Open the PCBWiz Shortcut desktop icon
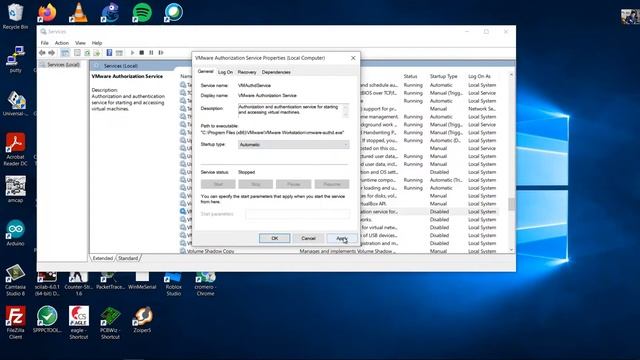 (110, 322)
